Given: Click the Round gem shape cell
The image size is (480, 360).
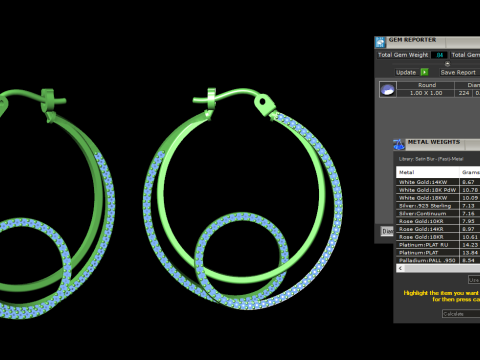Looking at the screenshot, I should (x=427, y=85).
